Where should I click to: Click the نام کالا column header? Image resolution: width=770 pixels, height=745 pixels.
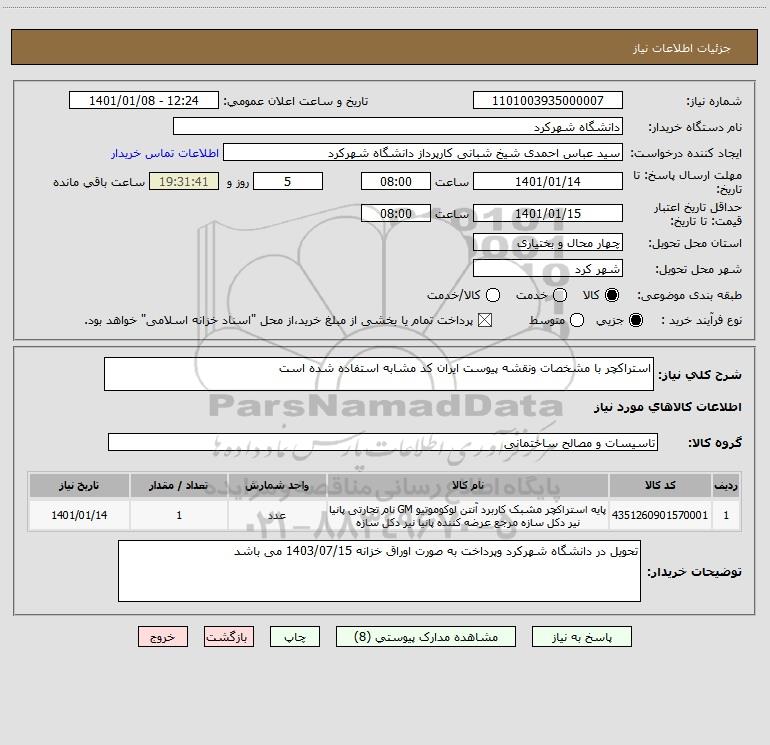(468, 485)
